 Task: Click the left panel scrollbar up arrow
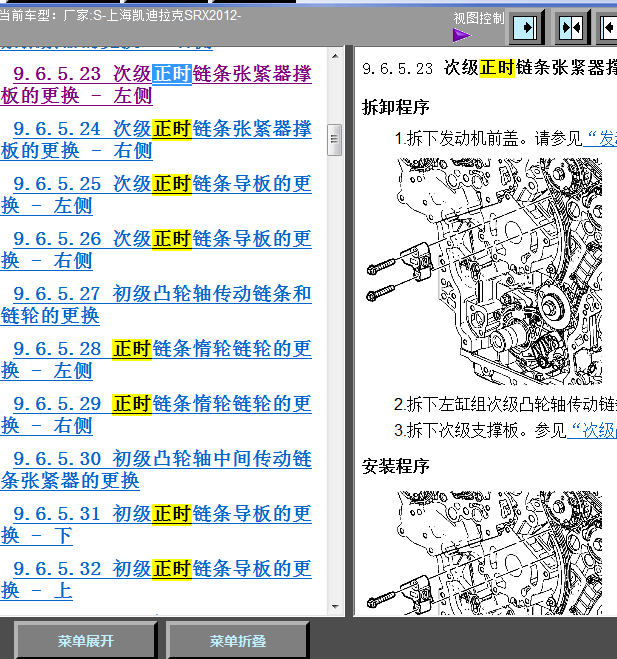point(335,55)
